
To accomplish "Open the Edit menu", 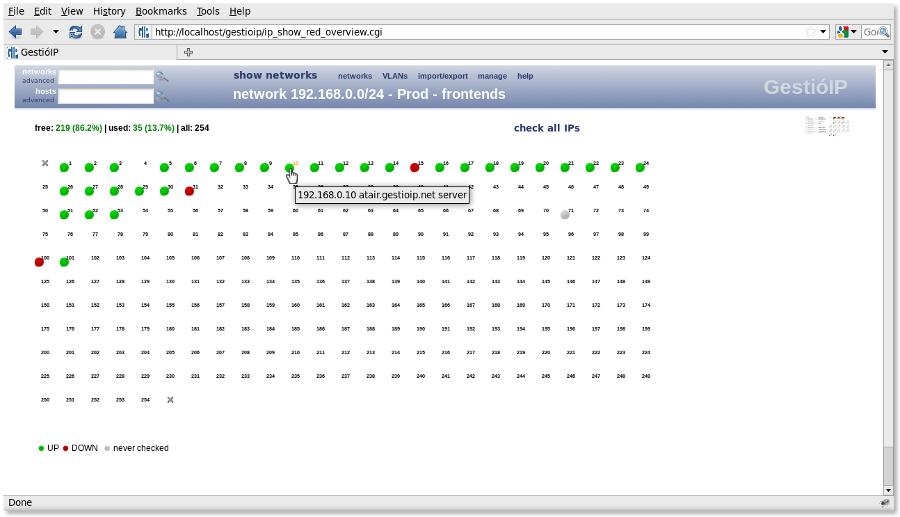I will (42, 11).
